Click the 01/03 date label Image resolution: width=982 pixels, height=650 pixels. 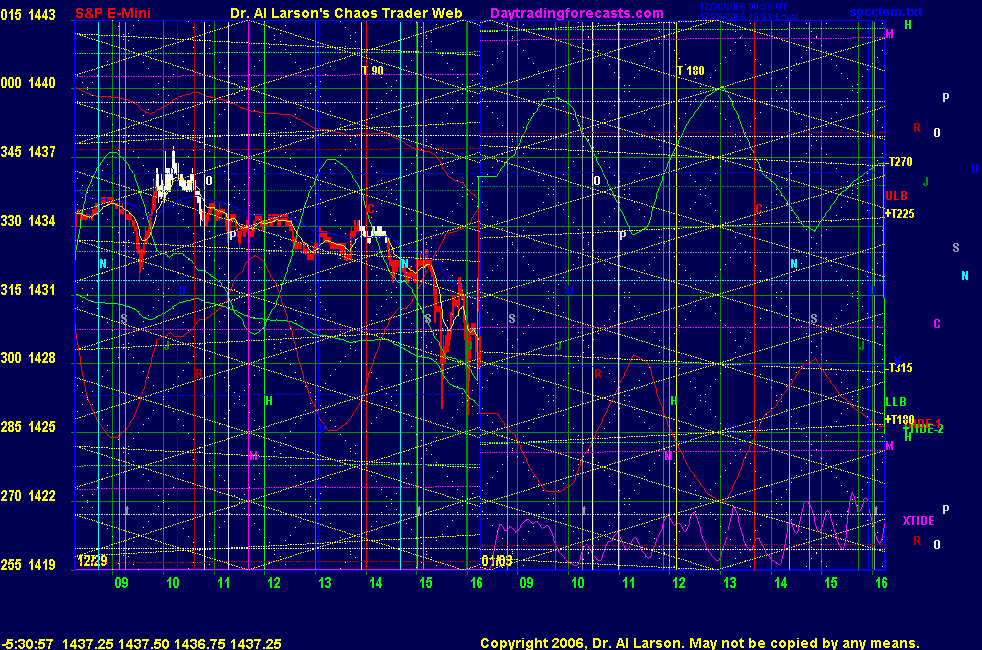click(497, 561)
